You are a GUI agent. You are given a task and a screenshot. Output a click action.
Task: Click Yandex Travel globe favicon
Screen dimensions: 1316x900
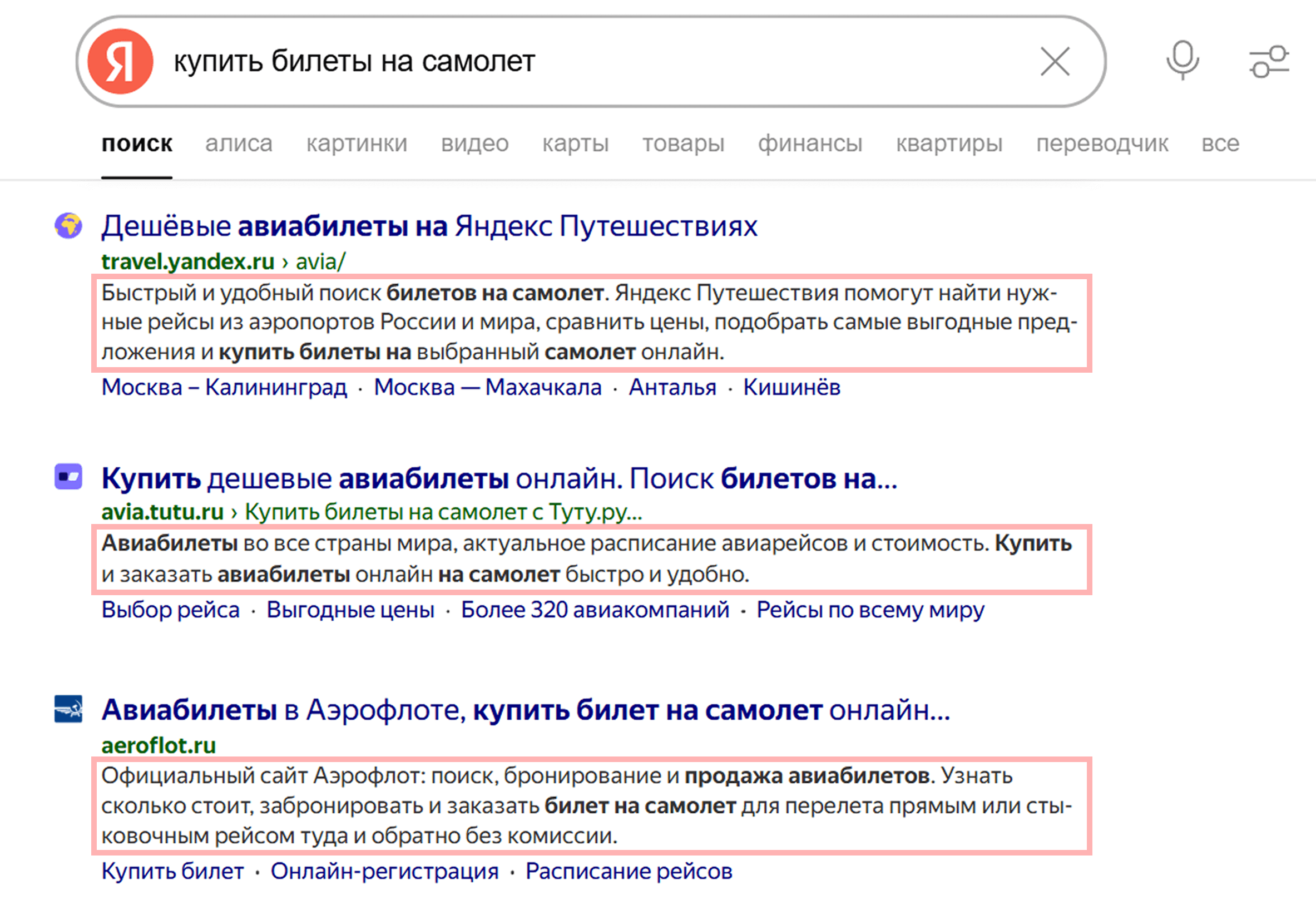[x=68, y=225]
